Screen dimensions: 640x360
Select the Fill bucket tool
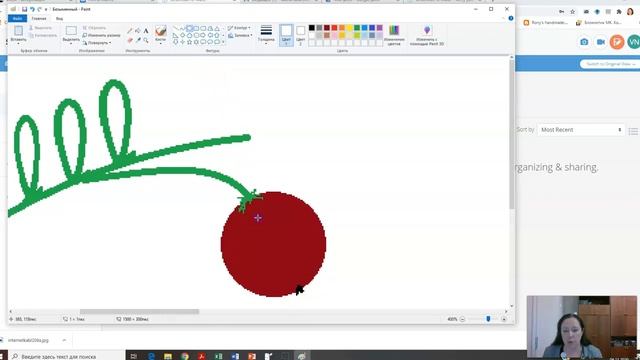click(x=138, y=31)
